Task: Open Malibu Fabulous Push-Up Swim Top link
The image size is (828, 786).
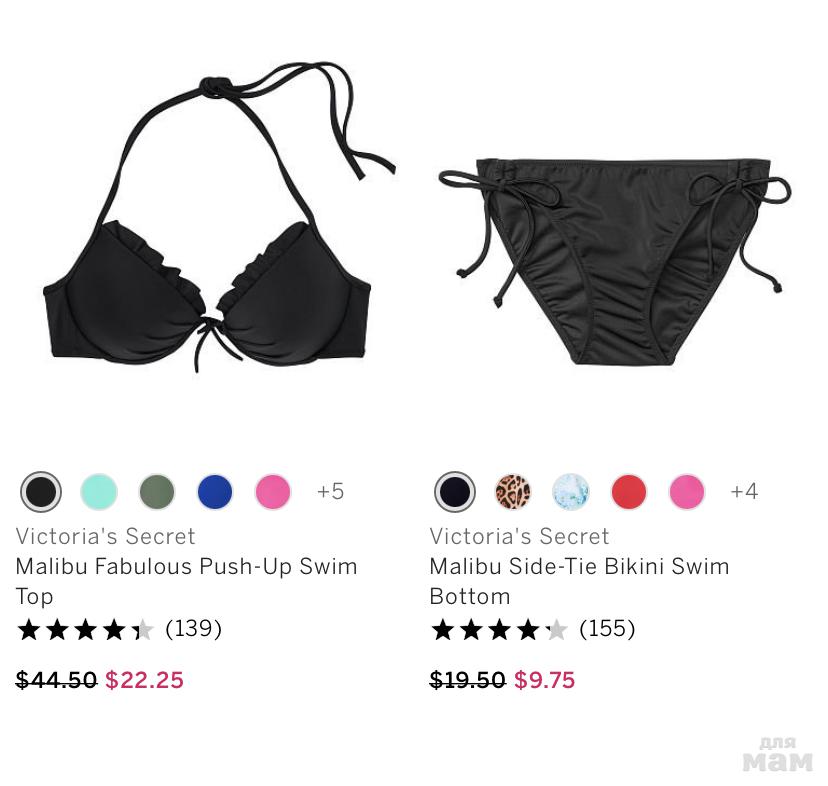Action: [x=186, y=581]
